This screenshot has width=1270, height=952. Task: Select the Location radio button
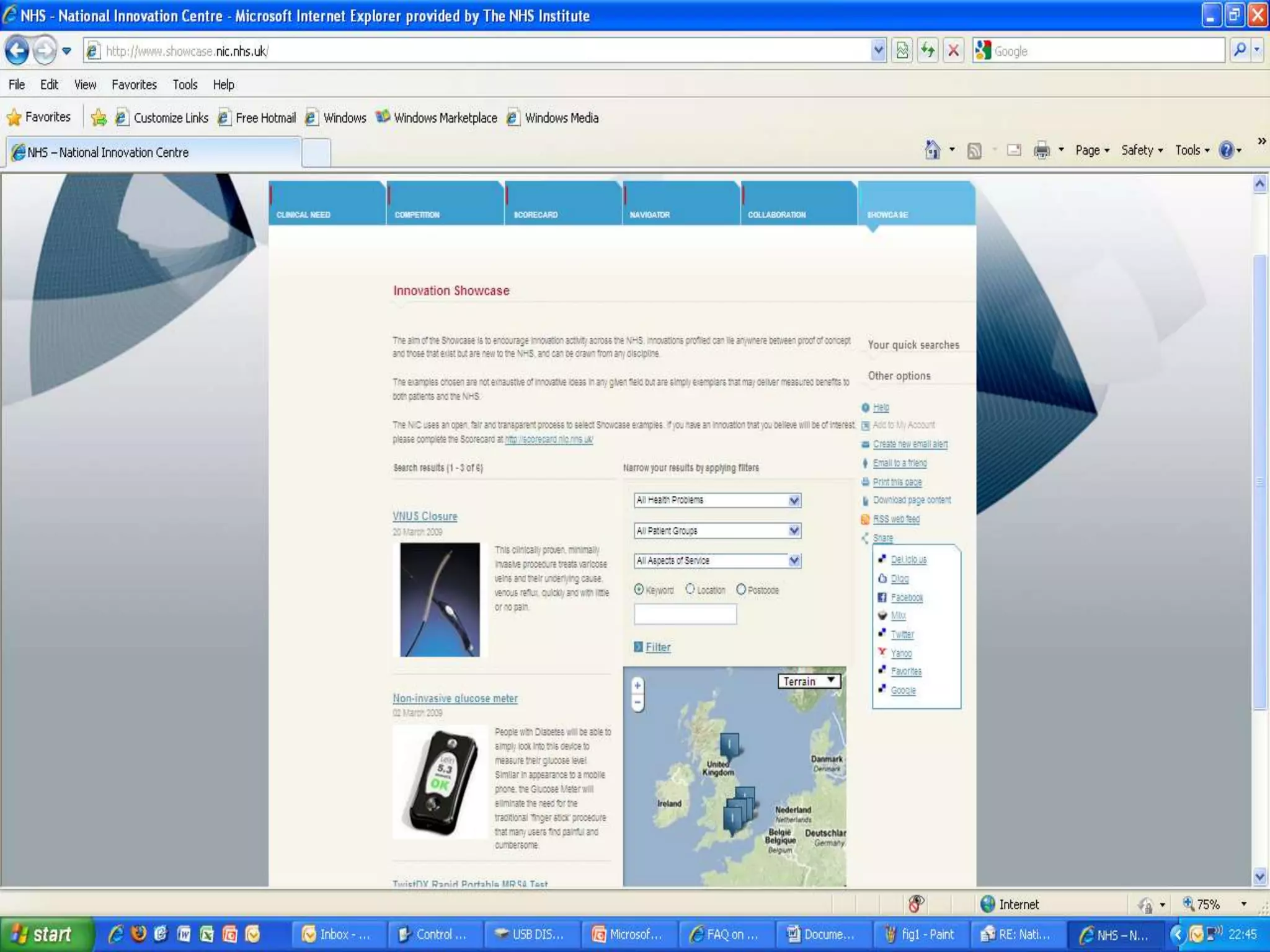[x=690, y=589]
